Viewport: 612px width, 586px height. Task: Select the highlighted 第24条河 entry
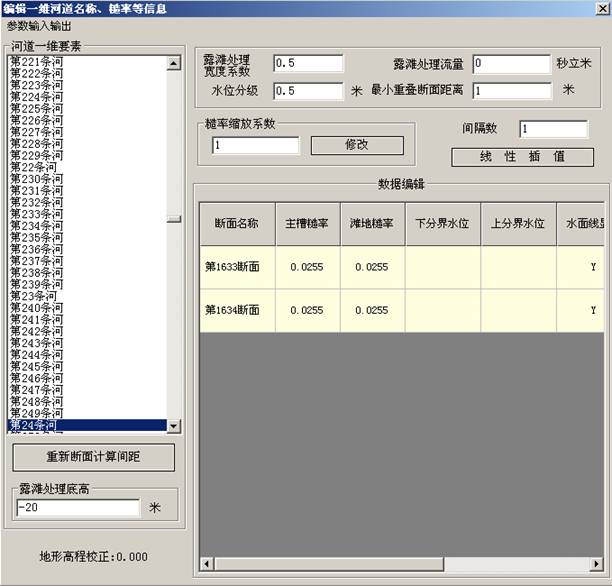[32, 425]
